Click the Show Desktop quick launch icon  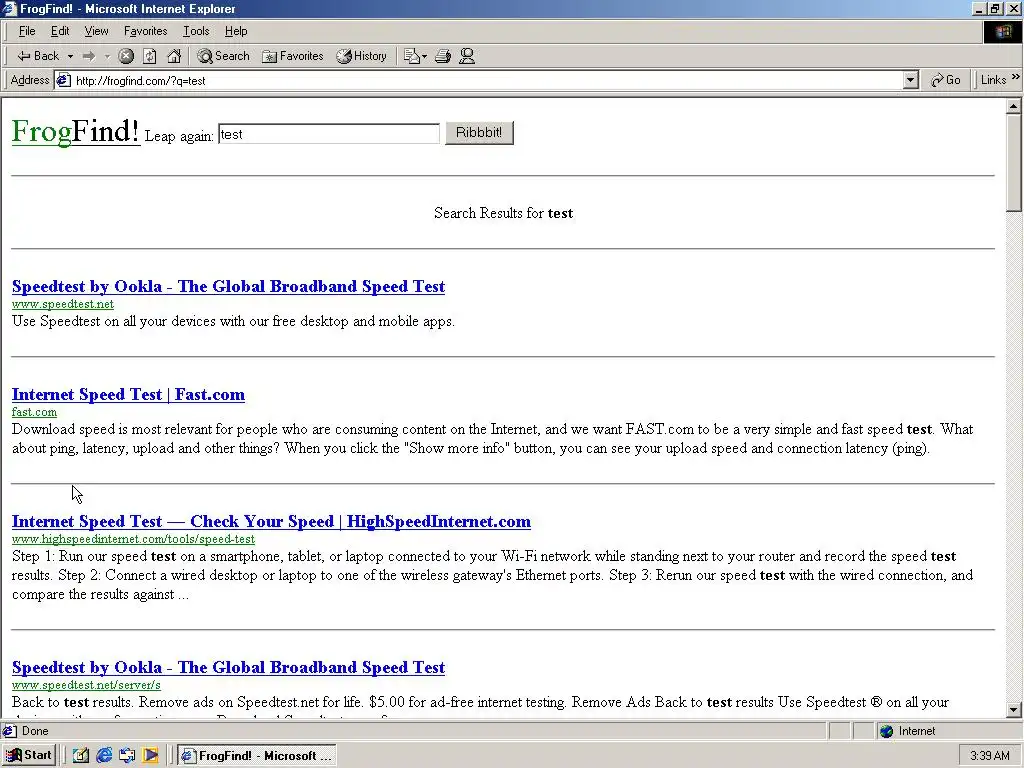click(x=80, y=756)
